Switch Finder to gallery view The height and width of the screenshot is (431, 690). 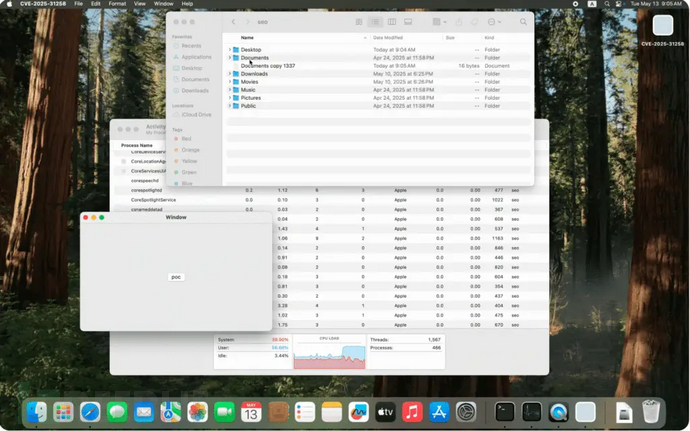tap(408, 22)
